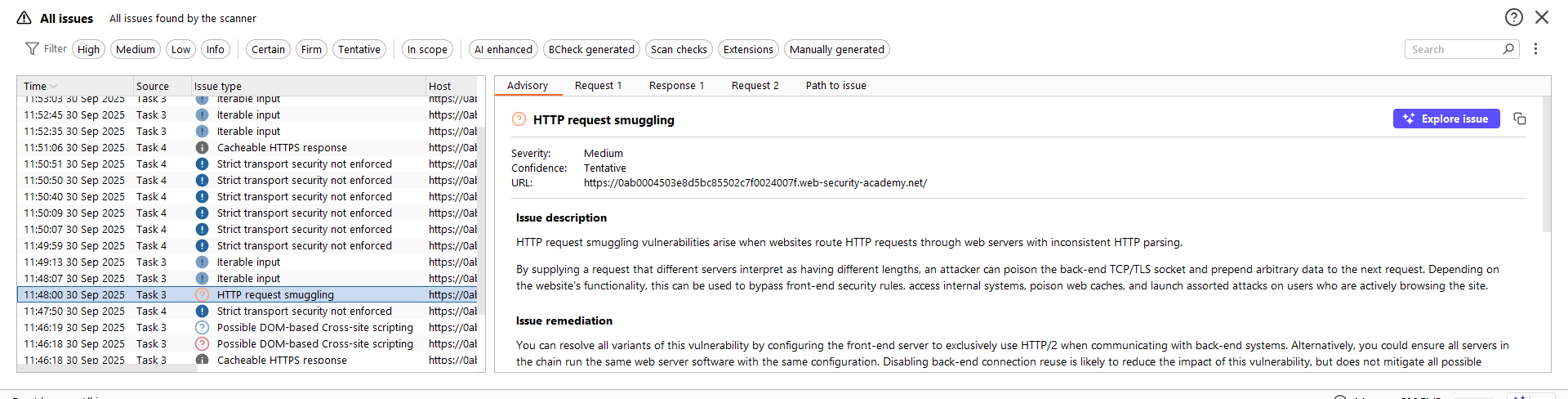The height and width of the screenshot is (399, 1568).
Task: Enable the In scope filter
Action: [427, 50]
